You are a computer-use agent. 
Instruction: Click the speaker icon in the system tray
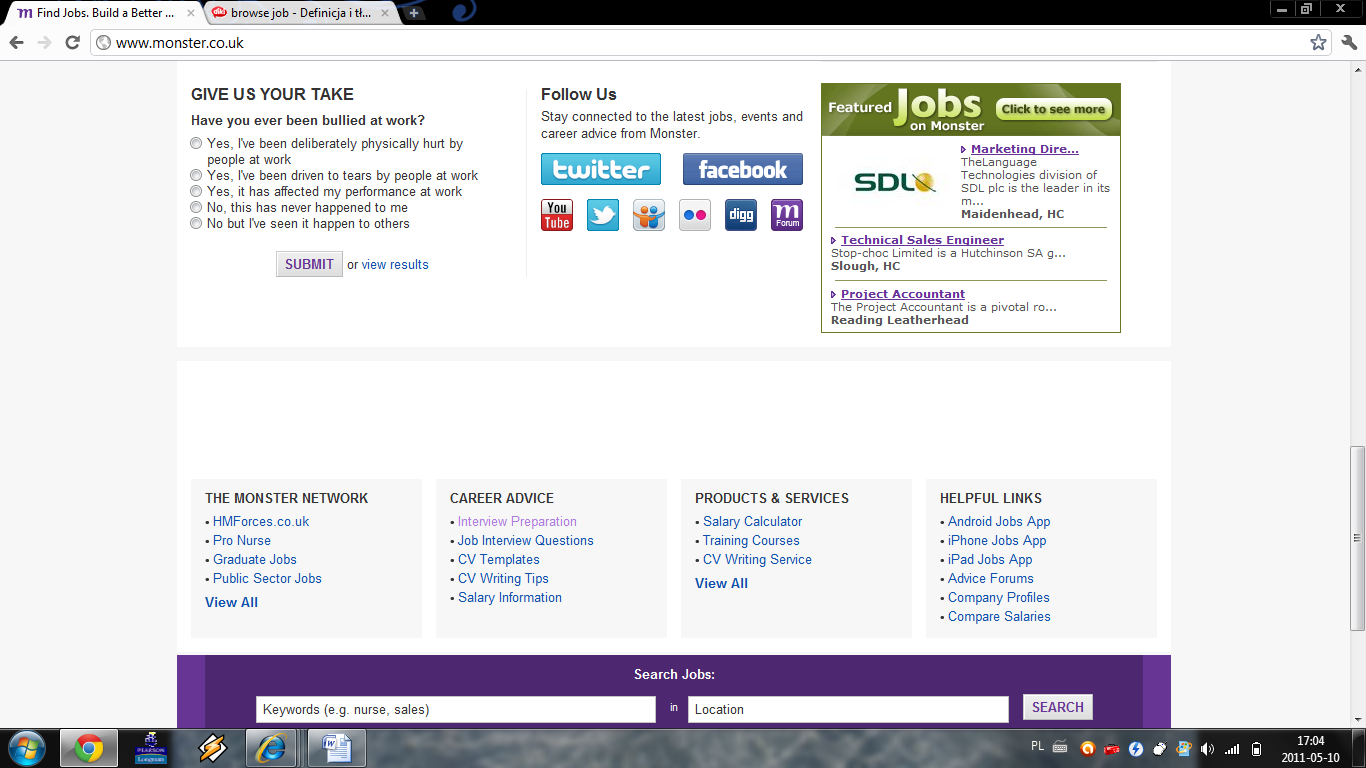click(x=1207, y=748)
